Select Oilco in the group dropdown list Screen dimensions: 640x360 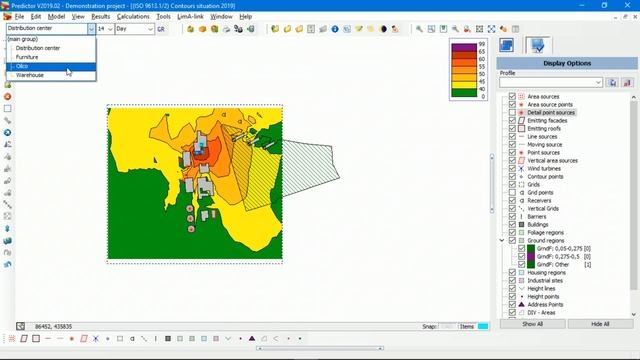pos(51,66)
